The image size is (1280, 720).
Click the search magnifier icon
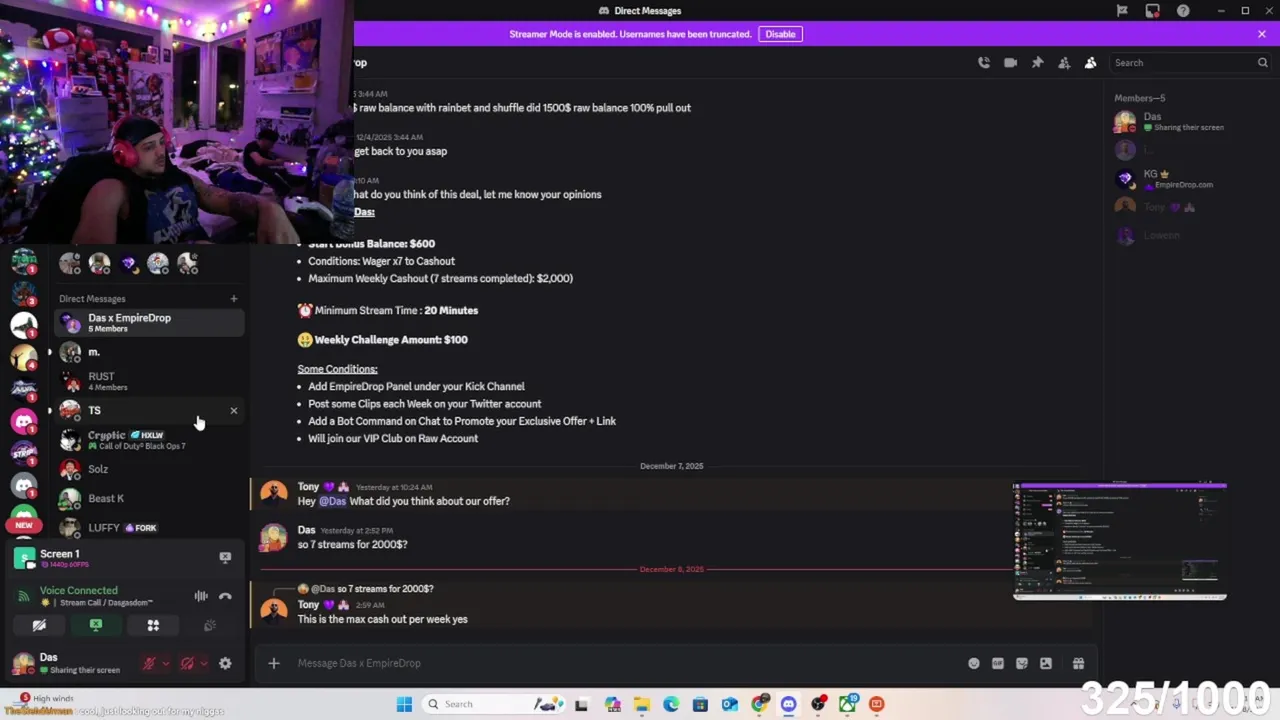pos(1262,63)
